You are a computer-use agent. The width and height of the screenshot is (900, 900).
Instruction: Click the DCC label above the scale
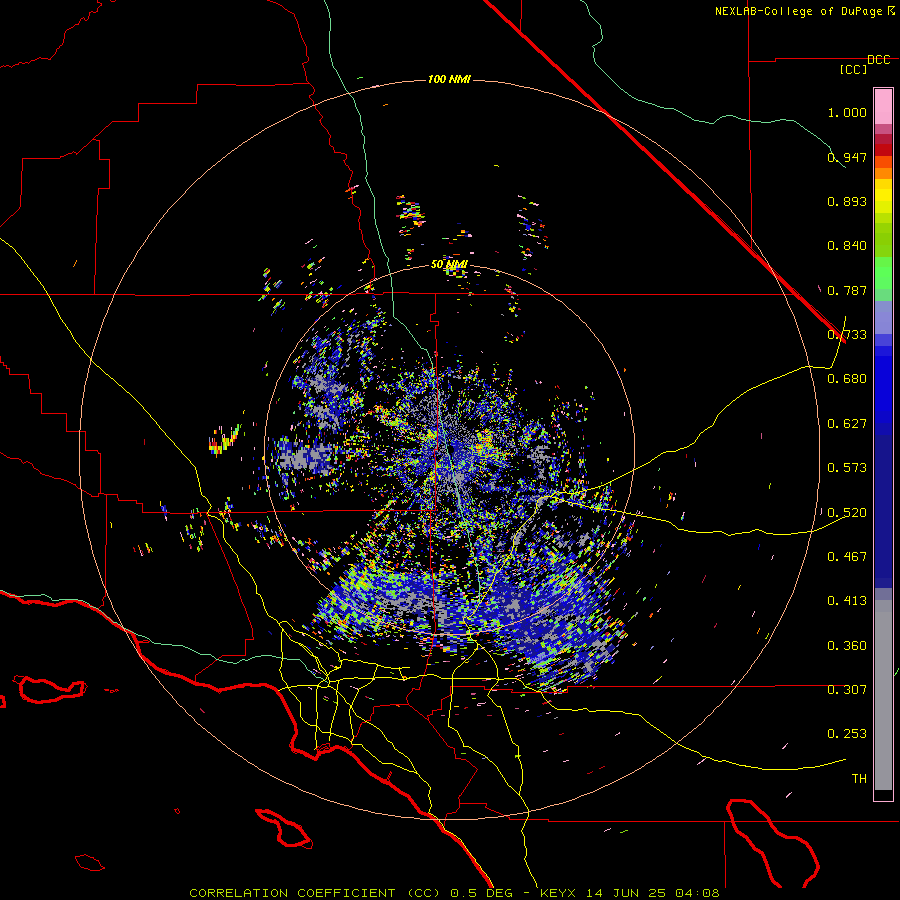pyautogui.click(x=879, y=60)
